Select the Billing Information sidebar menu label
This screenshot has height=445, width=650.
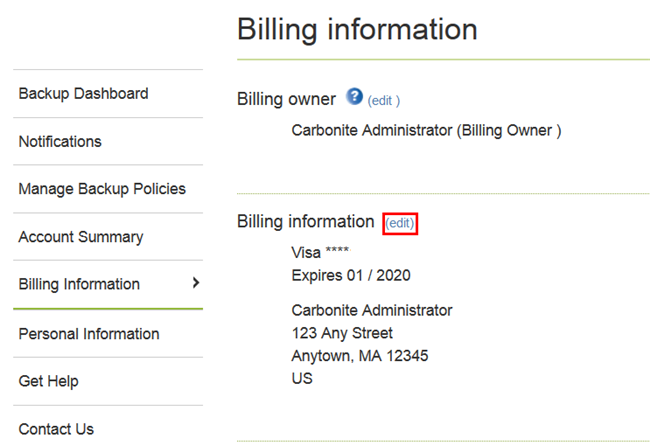[79, 284]
